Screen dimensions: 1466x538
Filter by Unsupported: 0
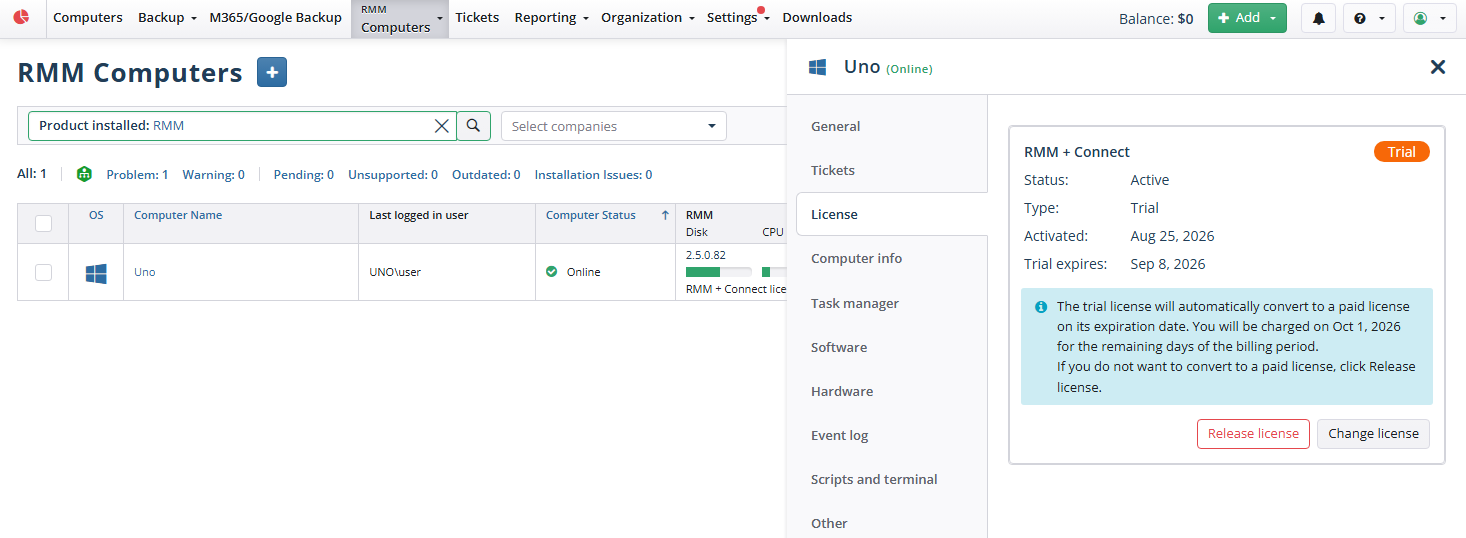[393, 175]
